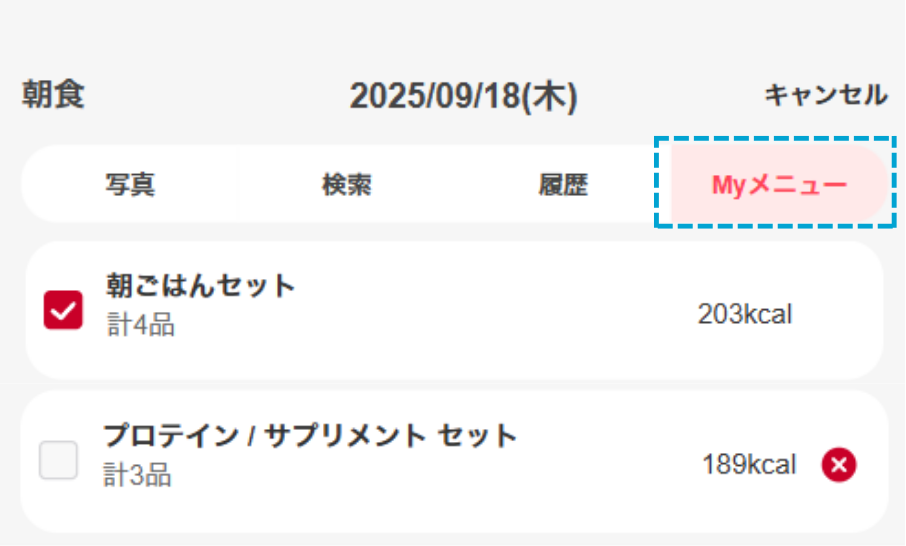Viewport: 906px width, 546px height.
Task: Click the 189kcal calorie value
Action: pyautogui.click(x=749, y=465)
